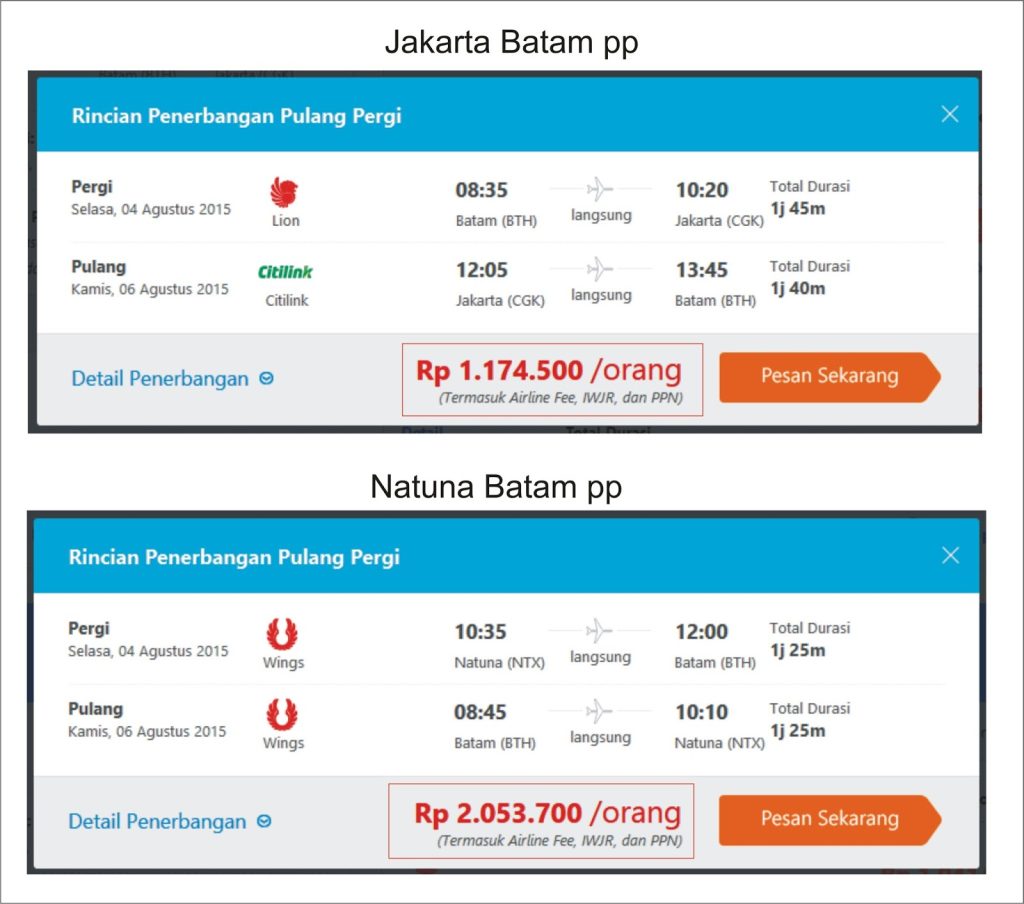Image resolution: width=1024 pixels, height=904 pixels.
Task: Close the Jakarta Batam flight details dialog
Action: coord(950,114)
